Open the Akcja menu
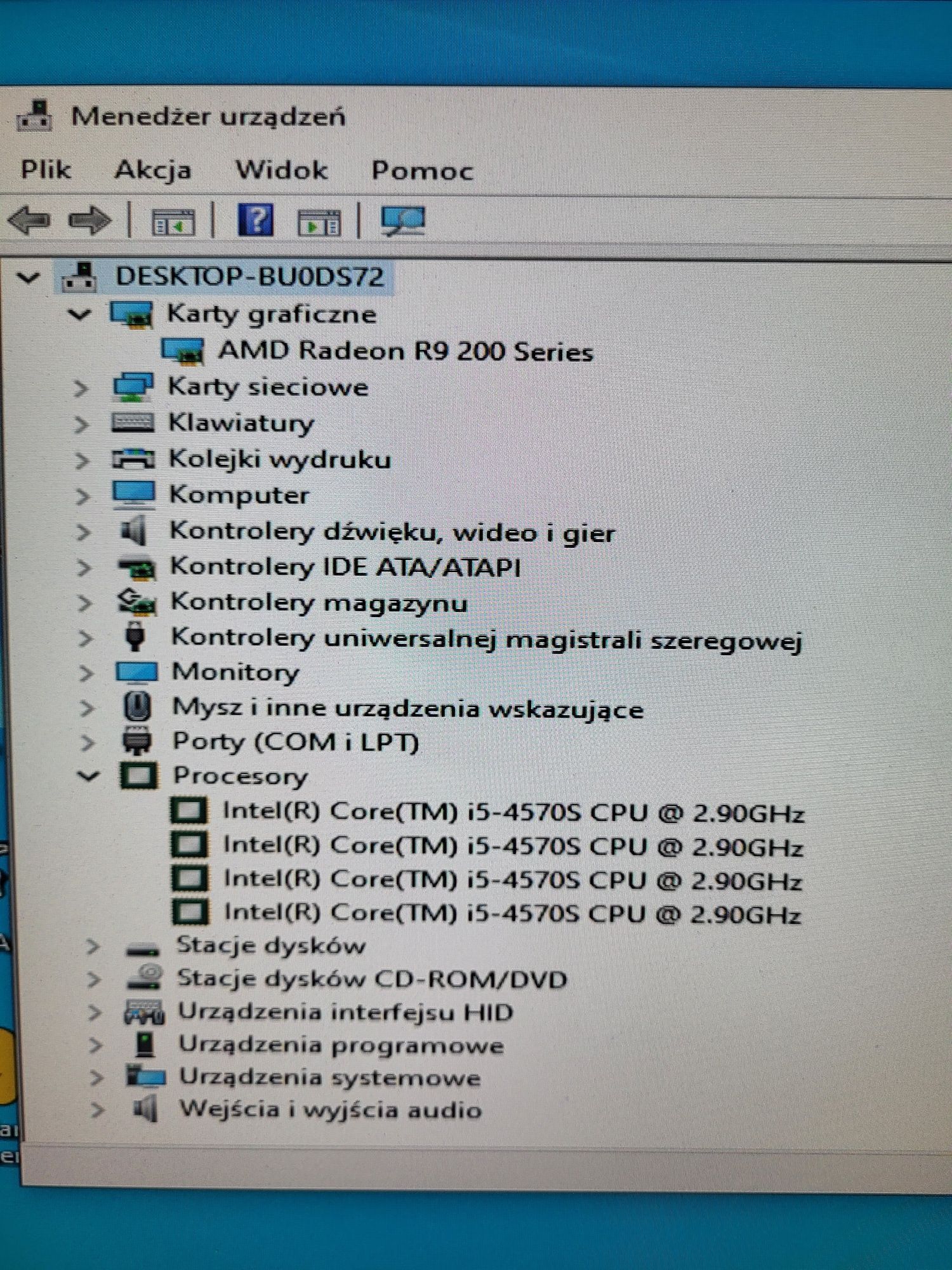This screenshot has height=1270, width=952. click(152, 170)
